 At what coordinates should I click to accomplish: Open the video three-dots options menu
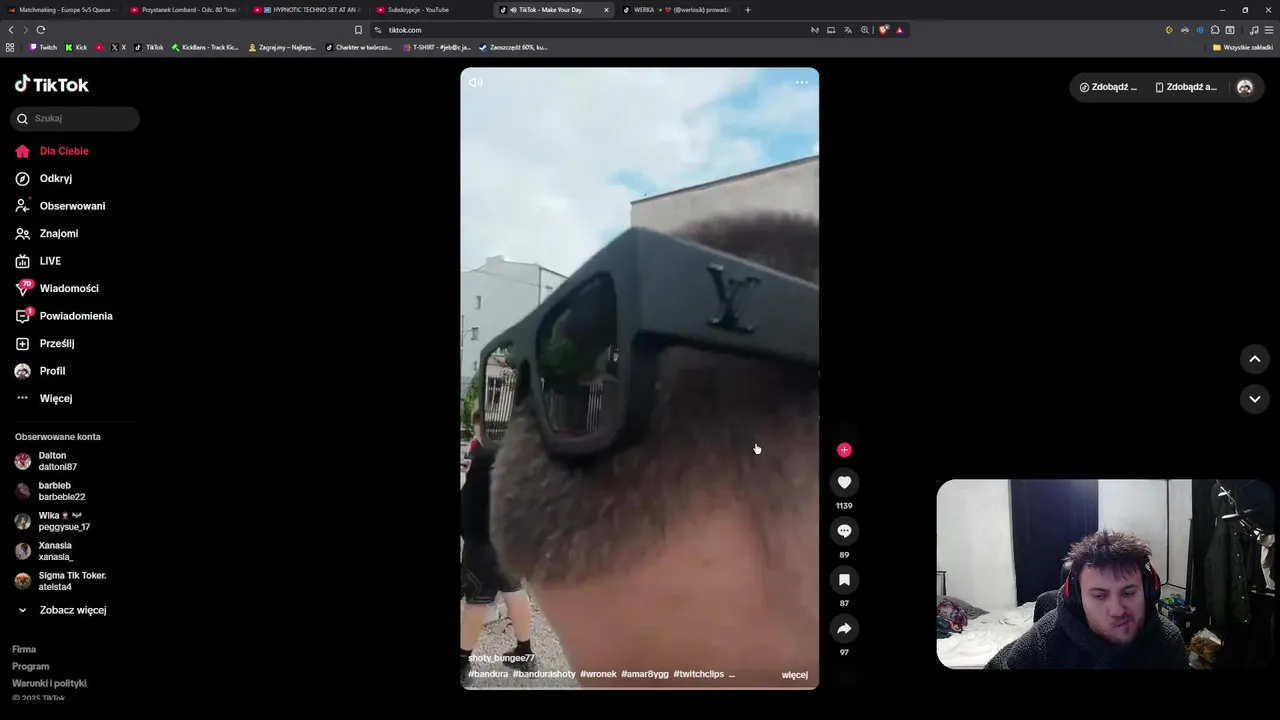pyautogui.click(x=802, y=82)
